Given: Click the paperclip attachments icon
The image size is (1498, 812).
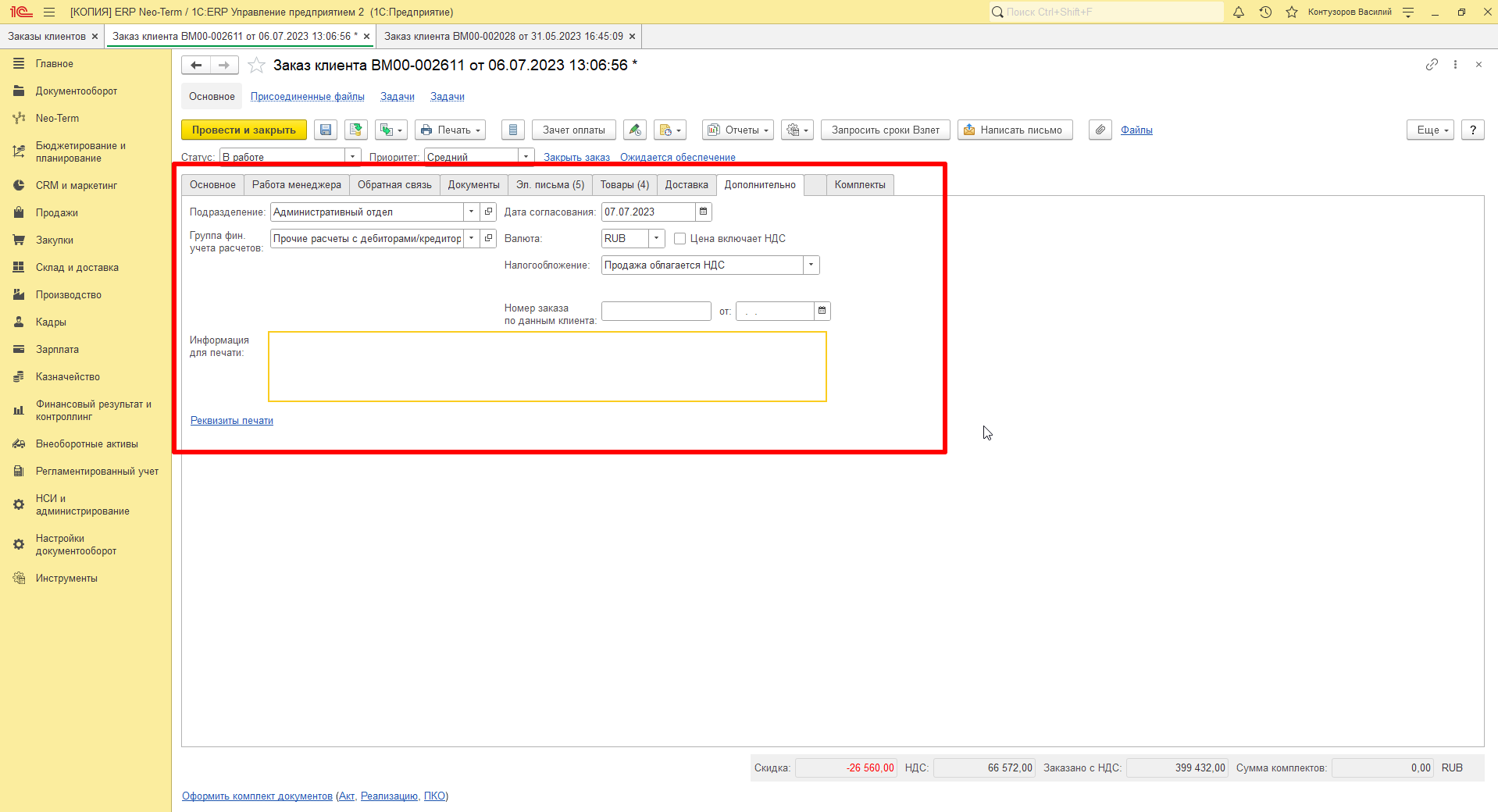Looking at the screenshot, I should (1100, 130).
